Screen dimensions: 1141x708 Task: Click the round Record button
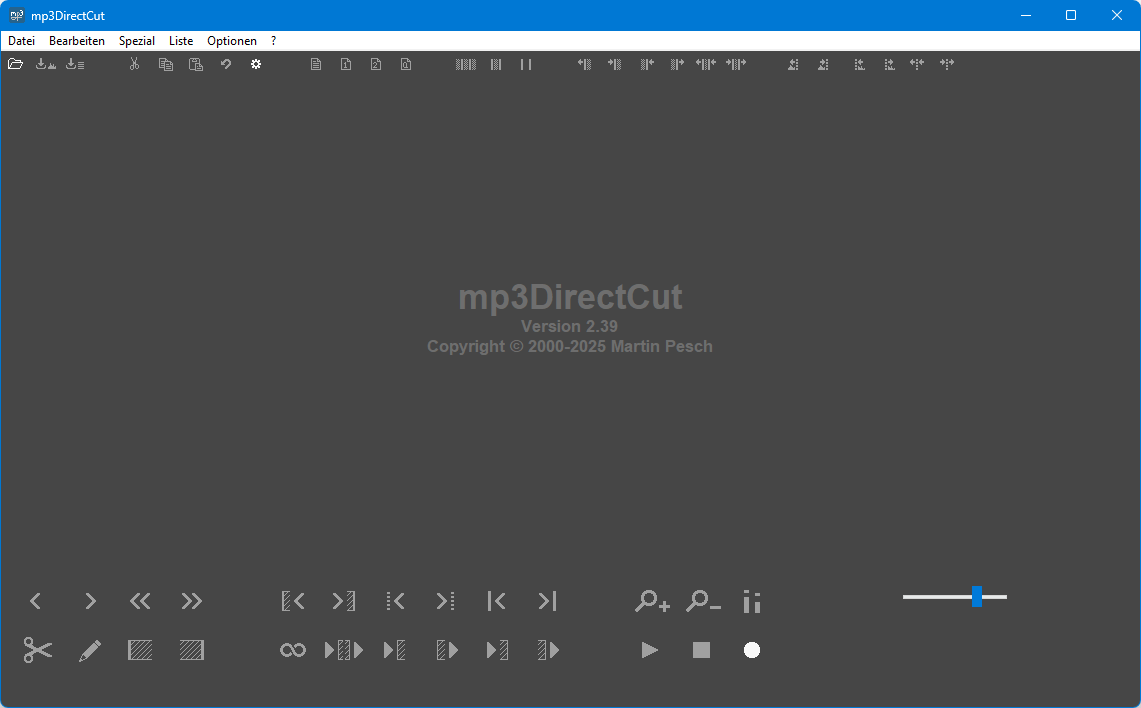pos(752,650)
